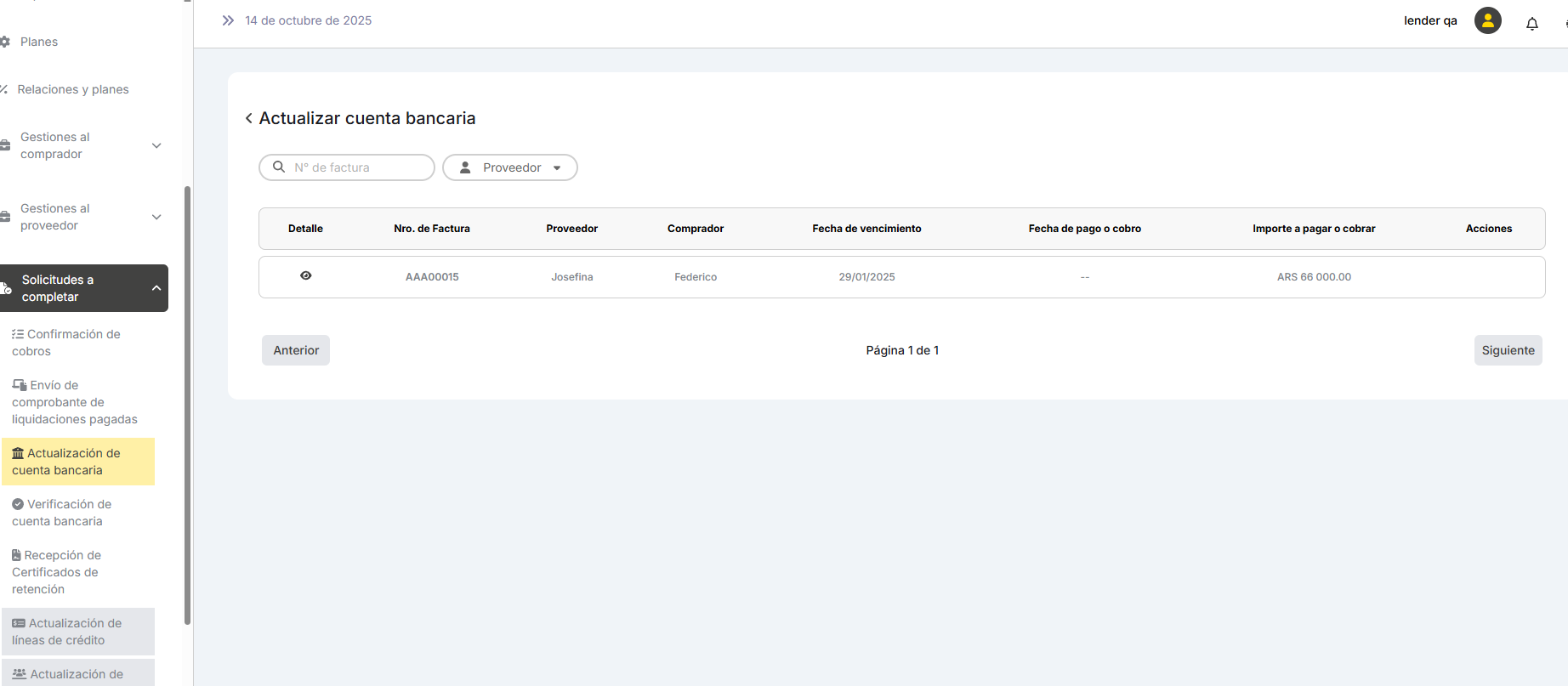Collapse Solicitudes a completar section

[156, 288]
